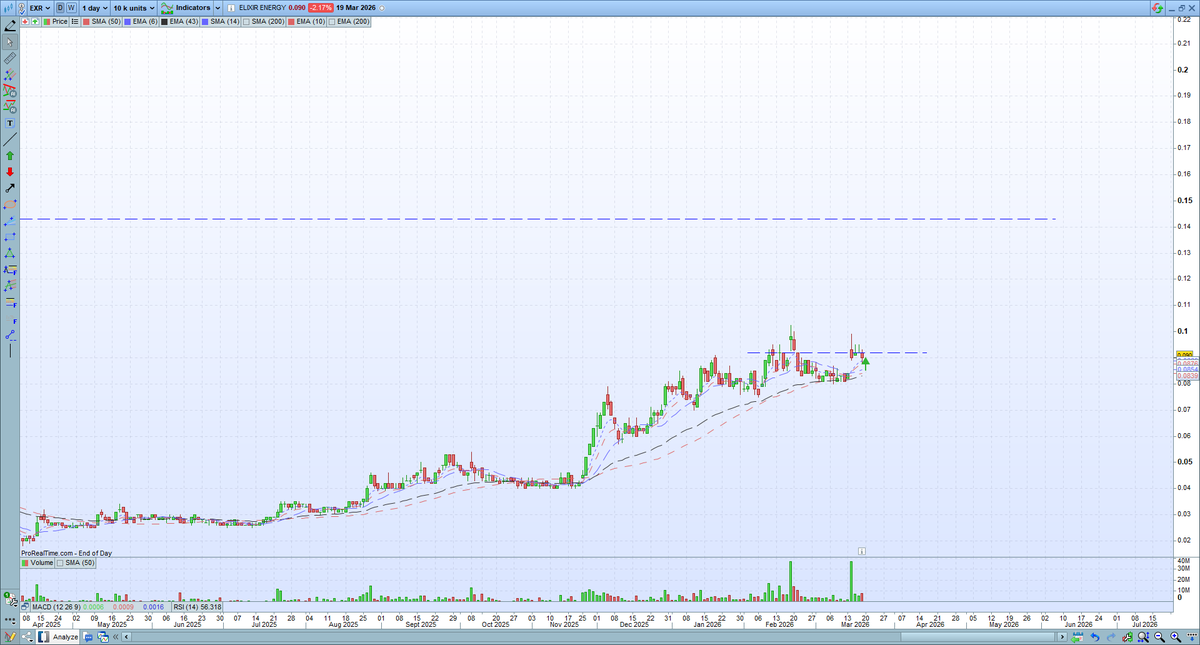The height and width of the screenshot is (645, 1200).
Task: Click the information icon beside Elixir Energy
Action: click(x=231, y=8)
